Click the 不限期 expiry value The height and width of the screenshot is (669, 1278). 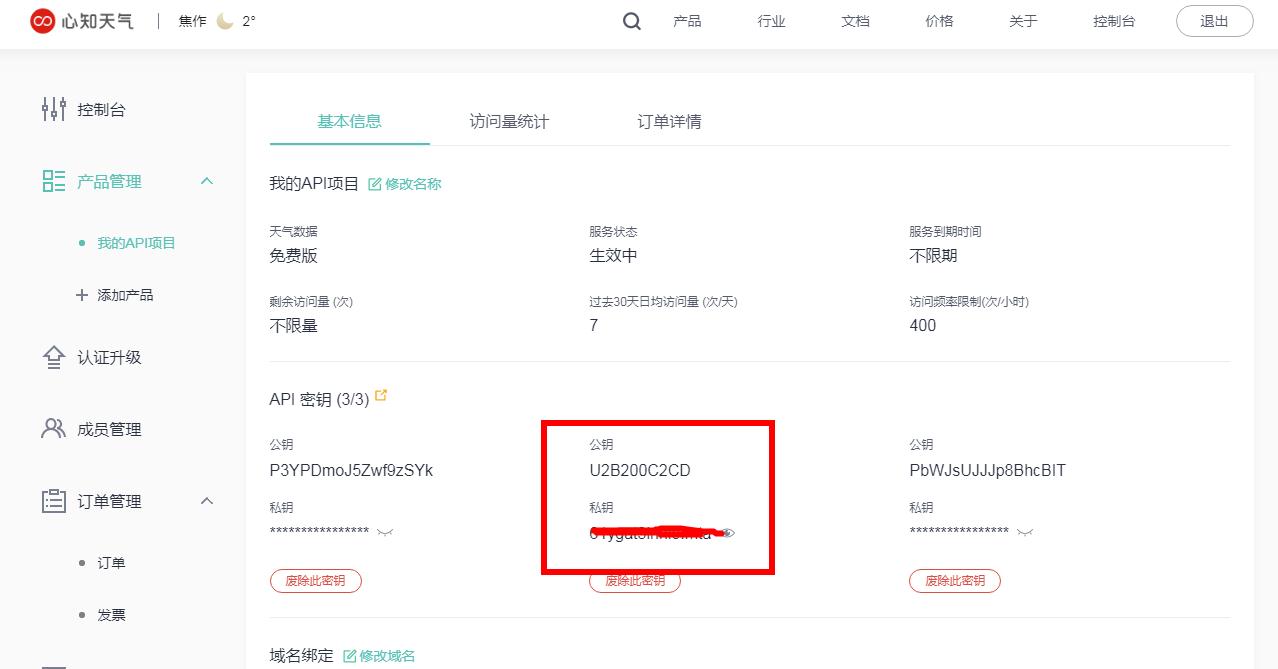pos(933,255)
